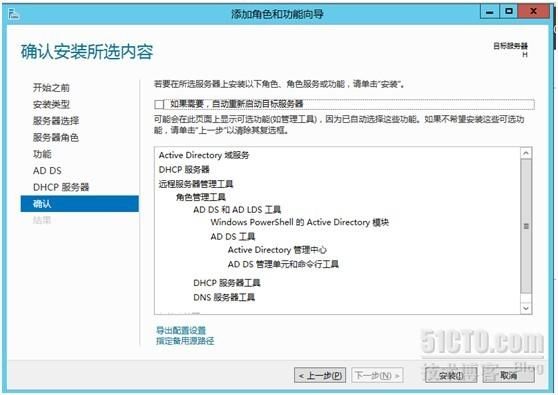Switch to the 服务器角色 step
Screen dimensions: 558x395
[x=56, y=137]
